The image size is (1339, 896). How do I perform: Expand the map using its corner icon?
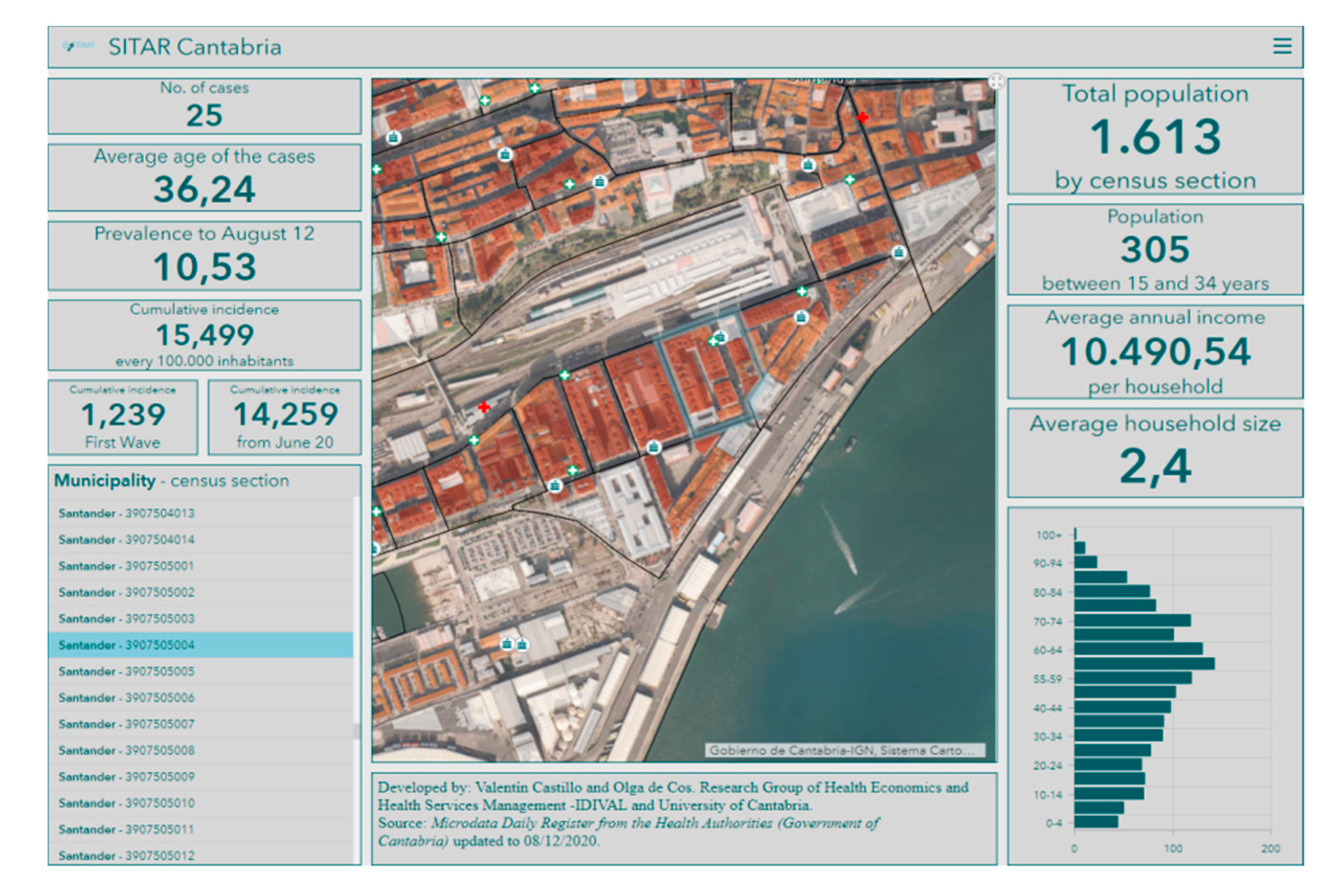coord(996,81)
